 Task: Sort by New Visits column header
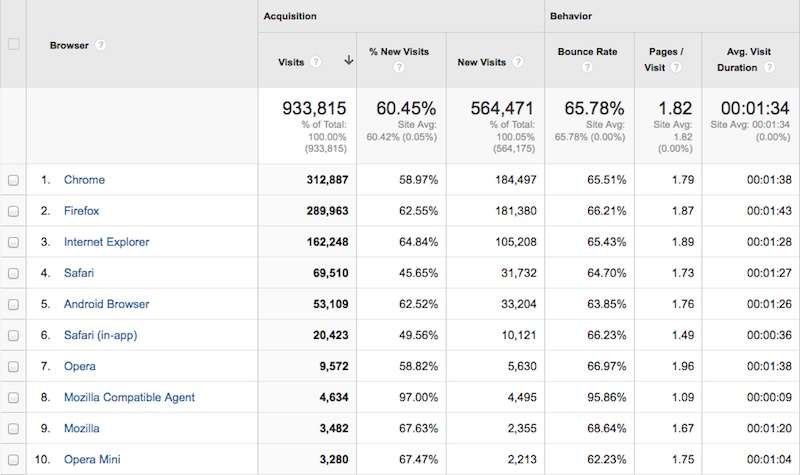[x=481, y=61]
